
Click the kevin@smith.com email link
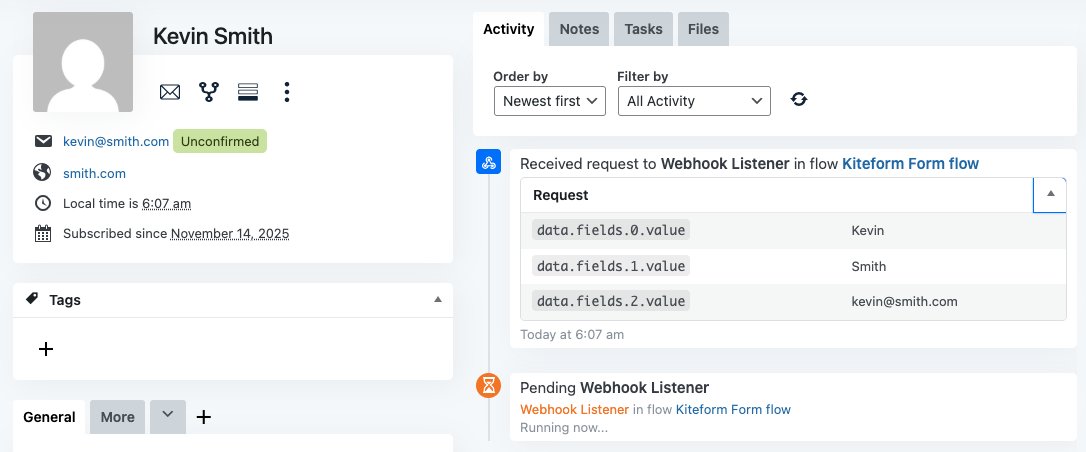coord(116,142)
